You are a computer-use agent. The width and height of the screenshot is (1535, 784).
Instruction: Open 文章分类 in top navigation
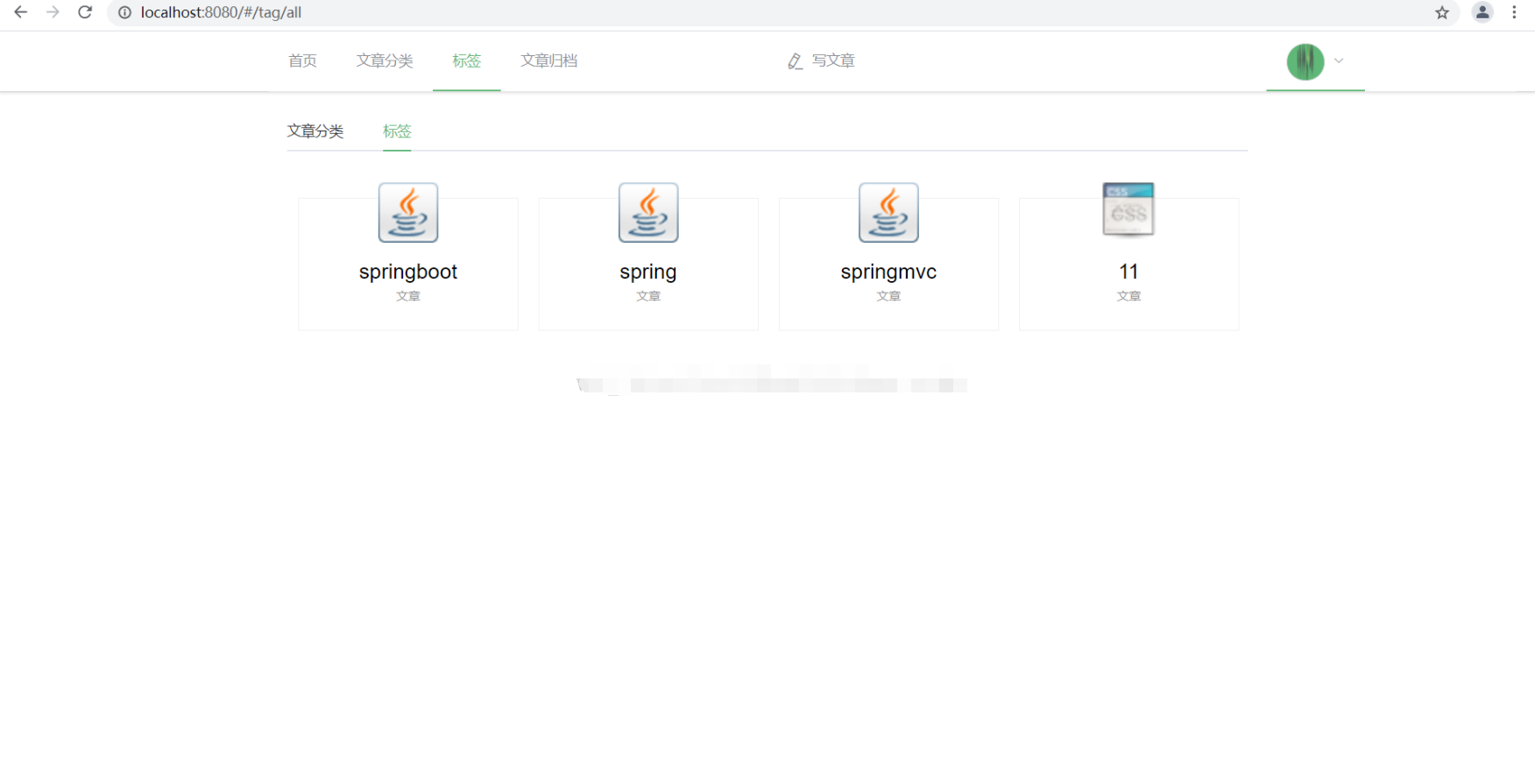click(385, 60)
